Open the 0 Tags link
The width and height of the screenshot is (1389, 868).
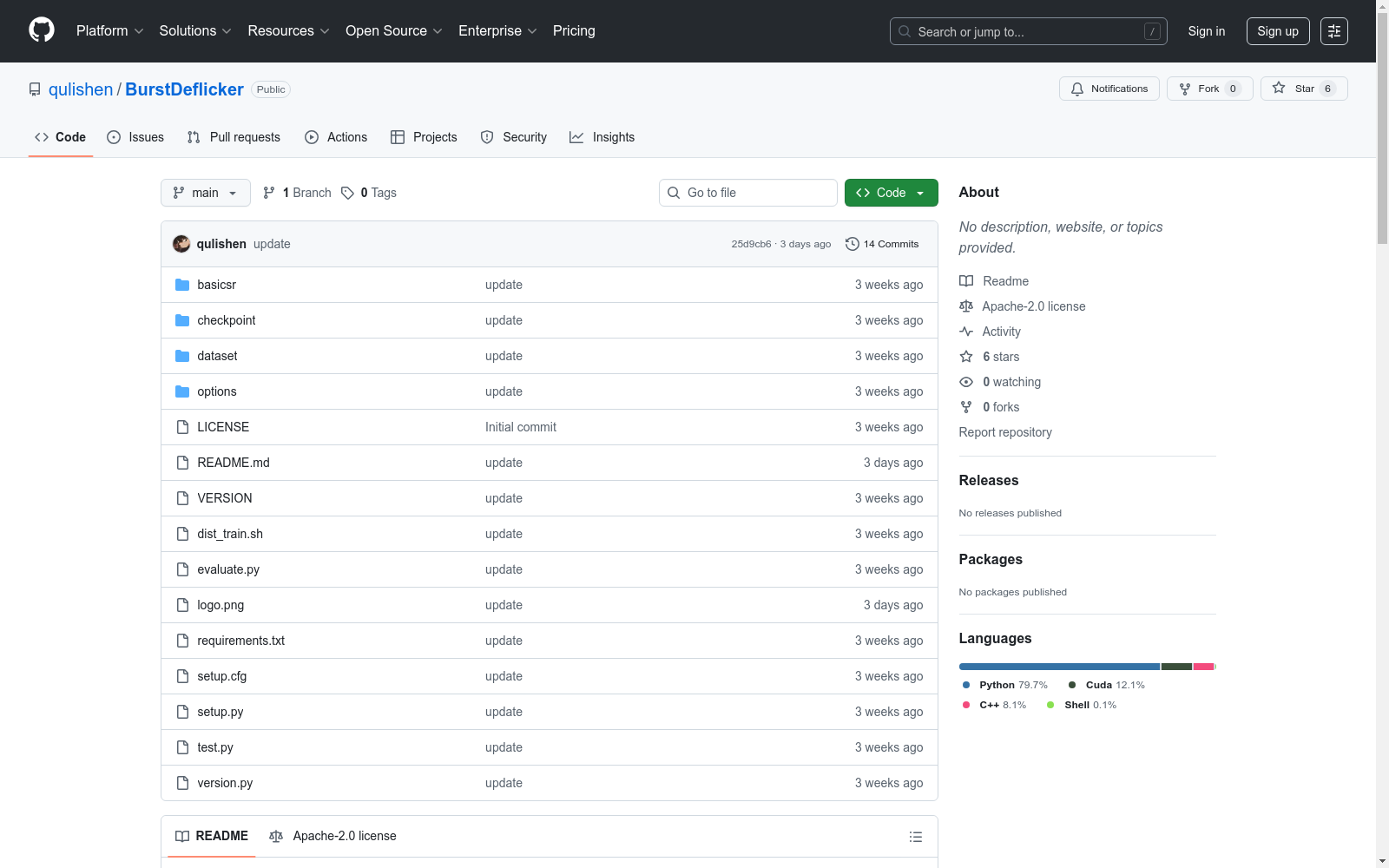[x=369, y=193]
